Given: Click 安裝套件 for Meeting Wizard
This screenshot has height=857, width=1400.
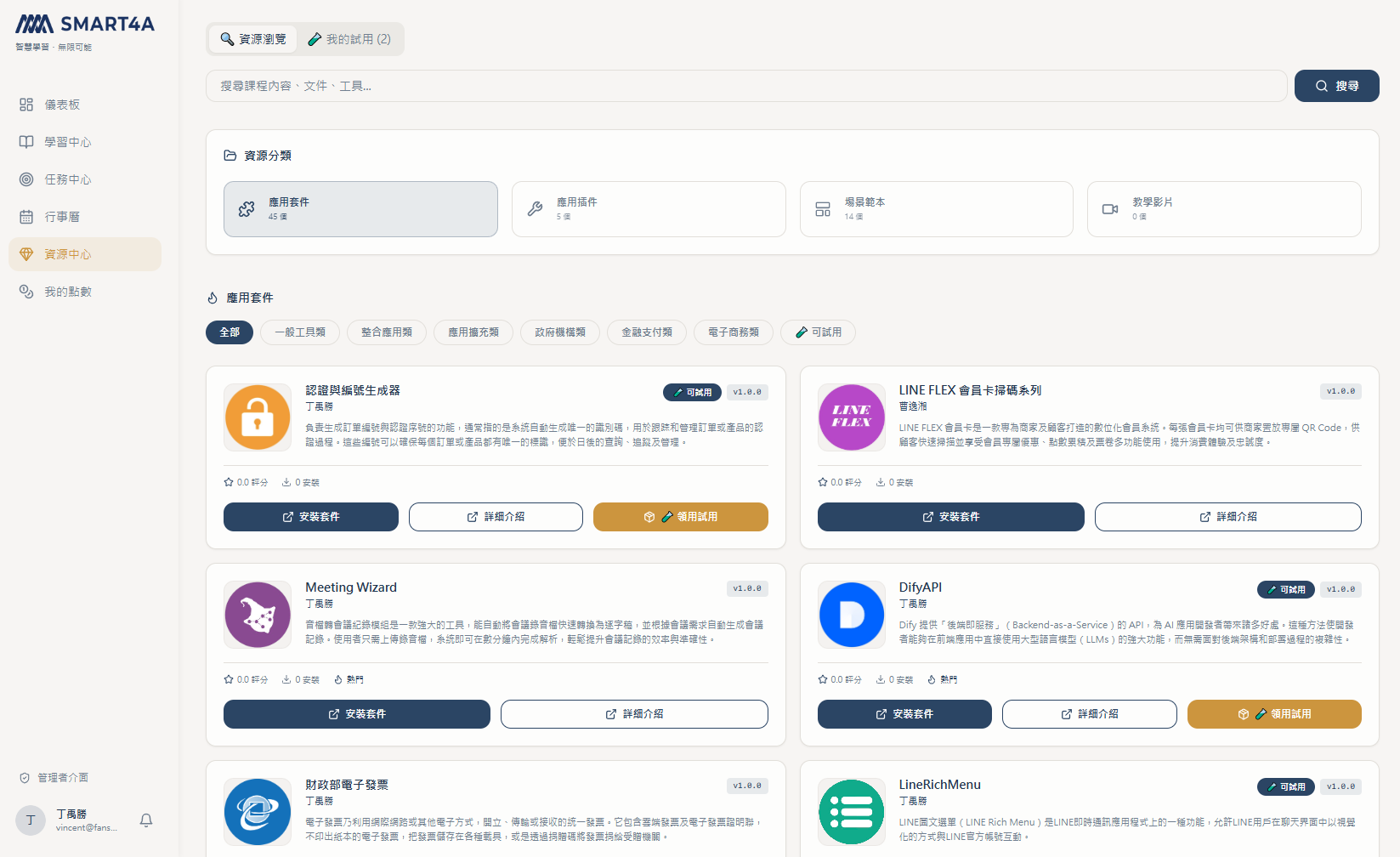Looking at the screenshot, I should 357,714.
